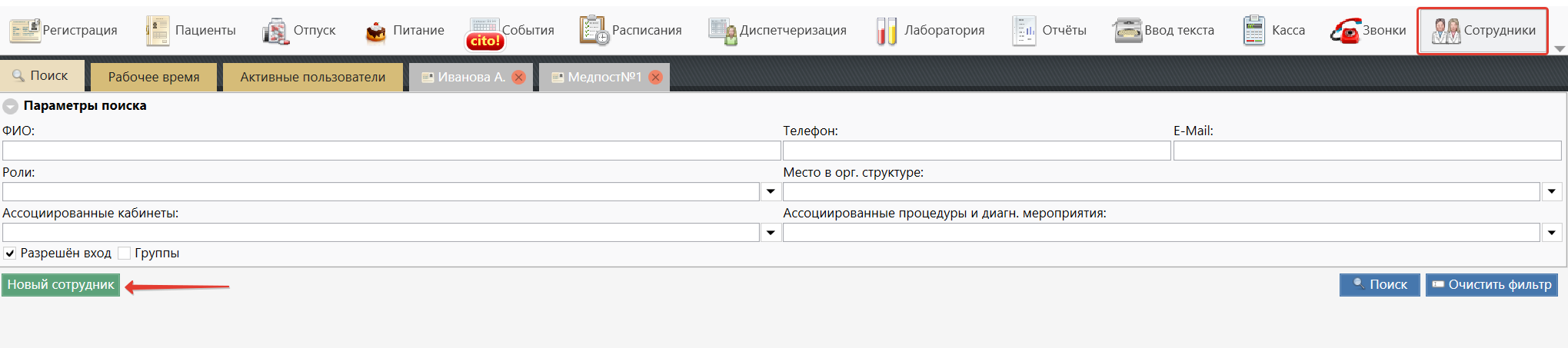This screenshot has height=348, width=1568.
Task: Open the Регистрация module icon
Action: click(x=25, y=31)
